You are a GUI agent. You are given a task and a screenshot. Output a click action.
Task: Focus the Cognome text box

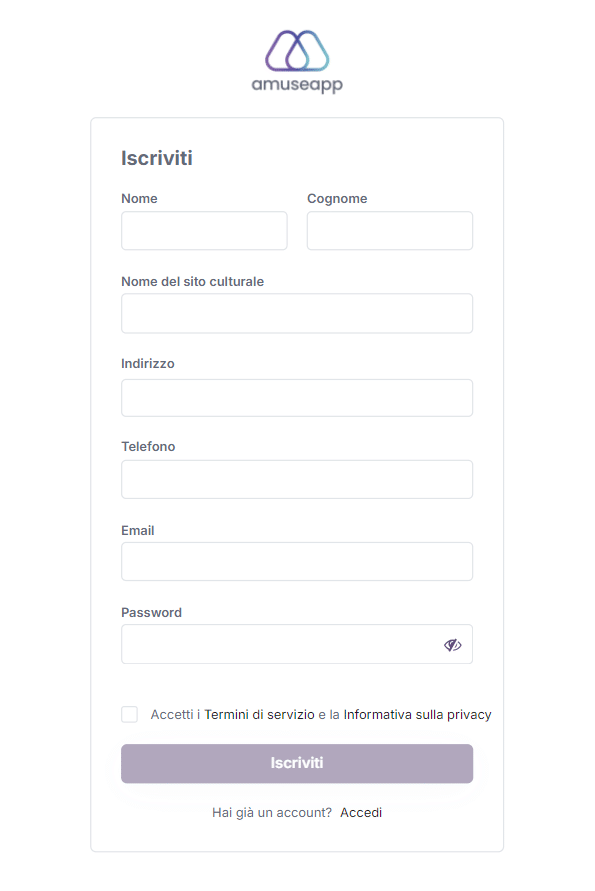(390, 231)
